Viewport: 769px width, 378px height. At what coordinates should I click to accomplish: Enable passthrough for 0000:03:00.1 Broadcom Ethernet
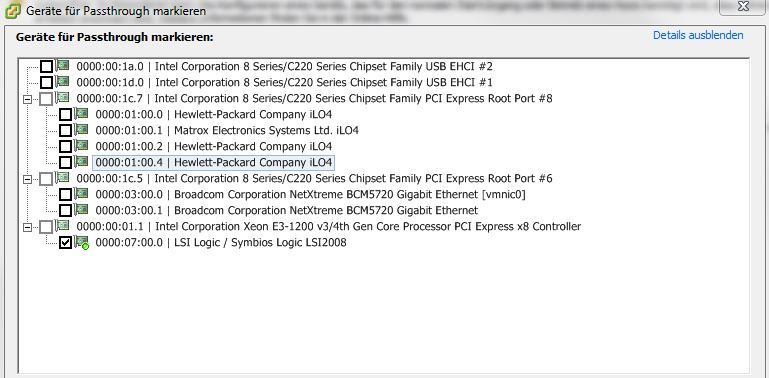[65, 211]
